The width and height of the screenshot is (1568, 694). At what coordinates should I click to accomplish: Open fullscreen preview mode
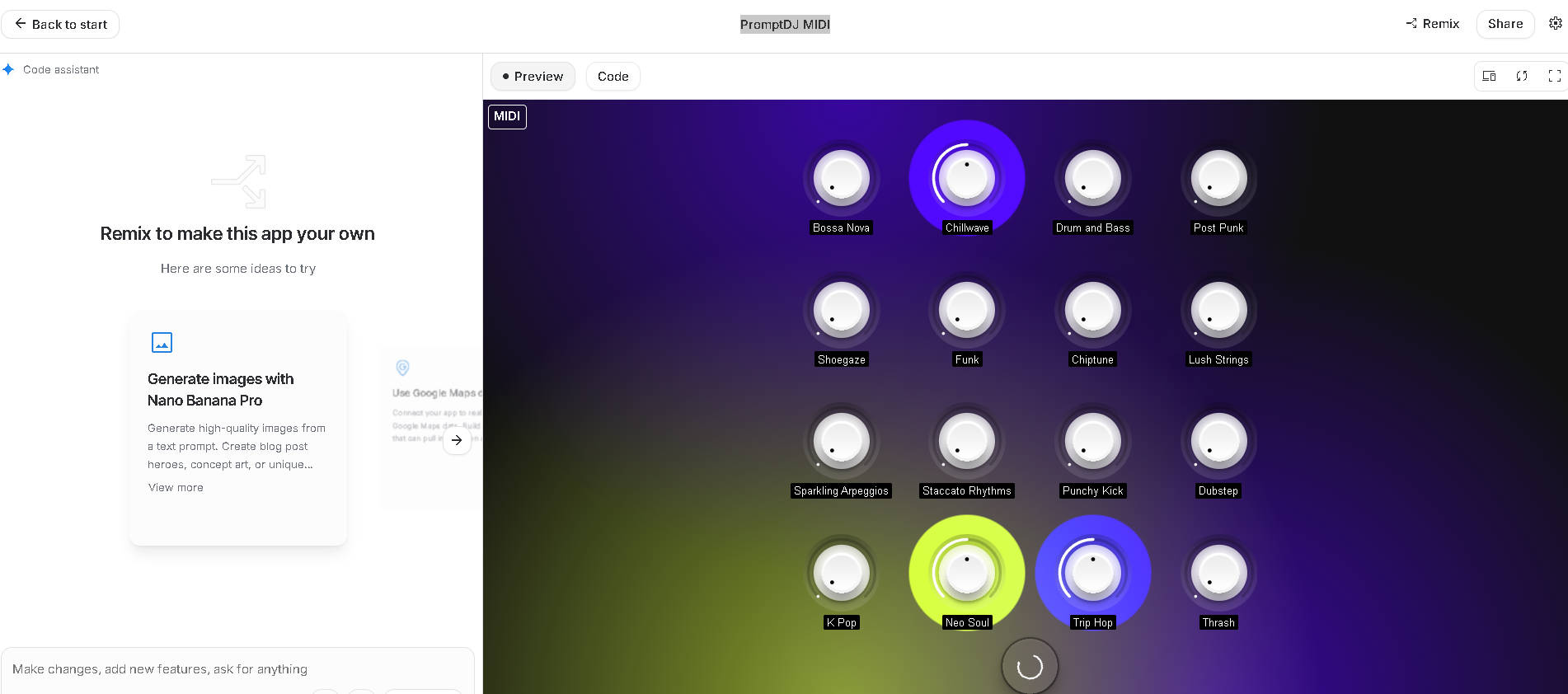click(1554, 76)
